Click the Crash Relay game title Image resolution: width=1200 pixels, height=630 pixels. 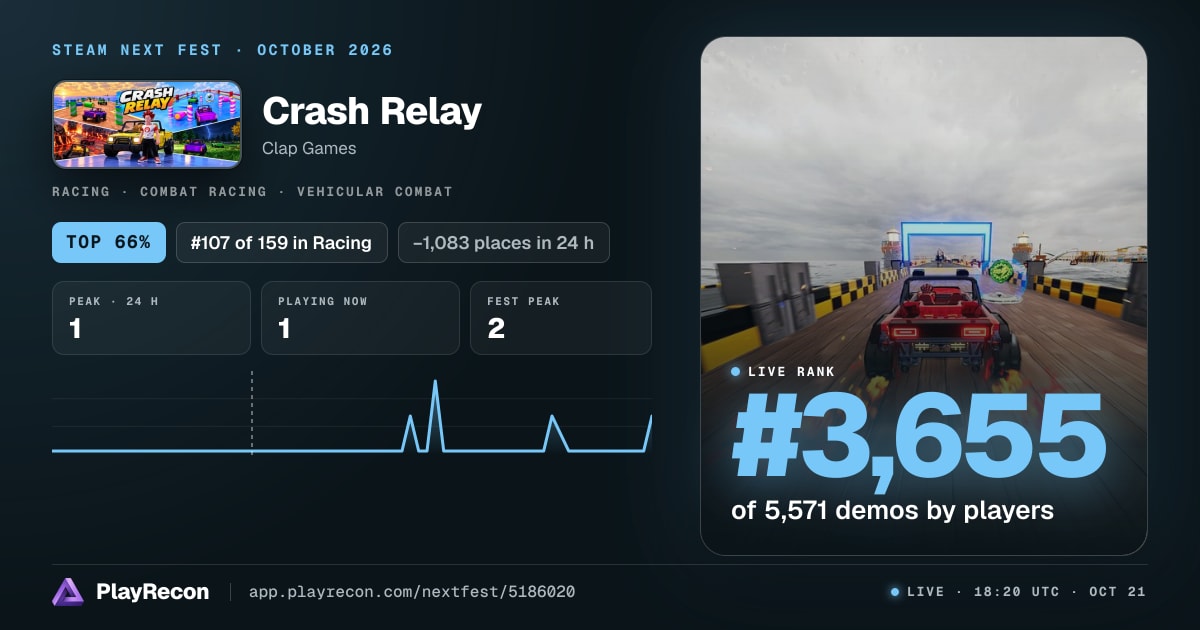[372, 111]
